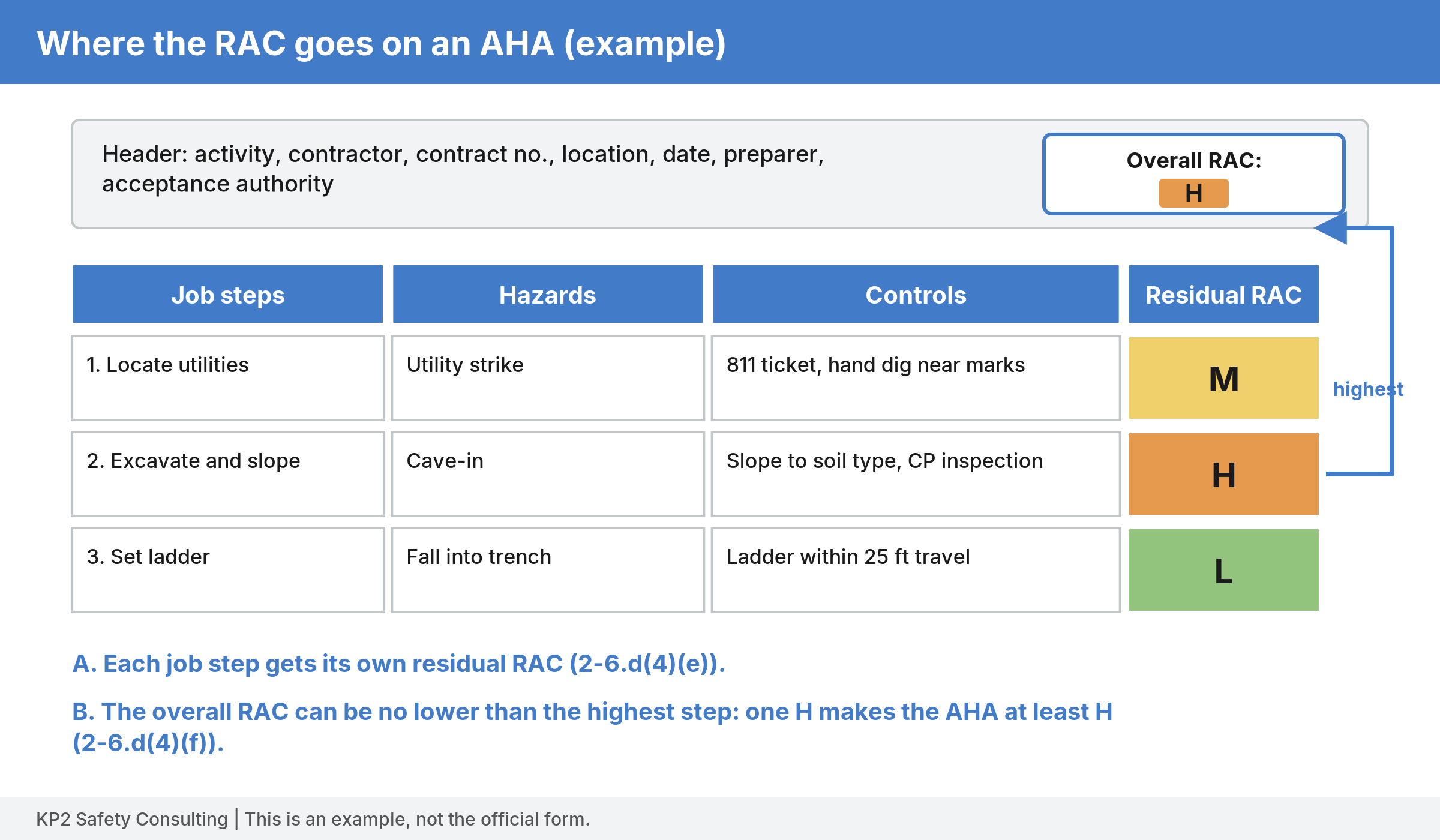Click note A about each job step's residual RAC

[x=399, y=664]
